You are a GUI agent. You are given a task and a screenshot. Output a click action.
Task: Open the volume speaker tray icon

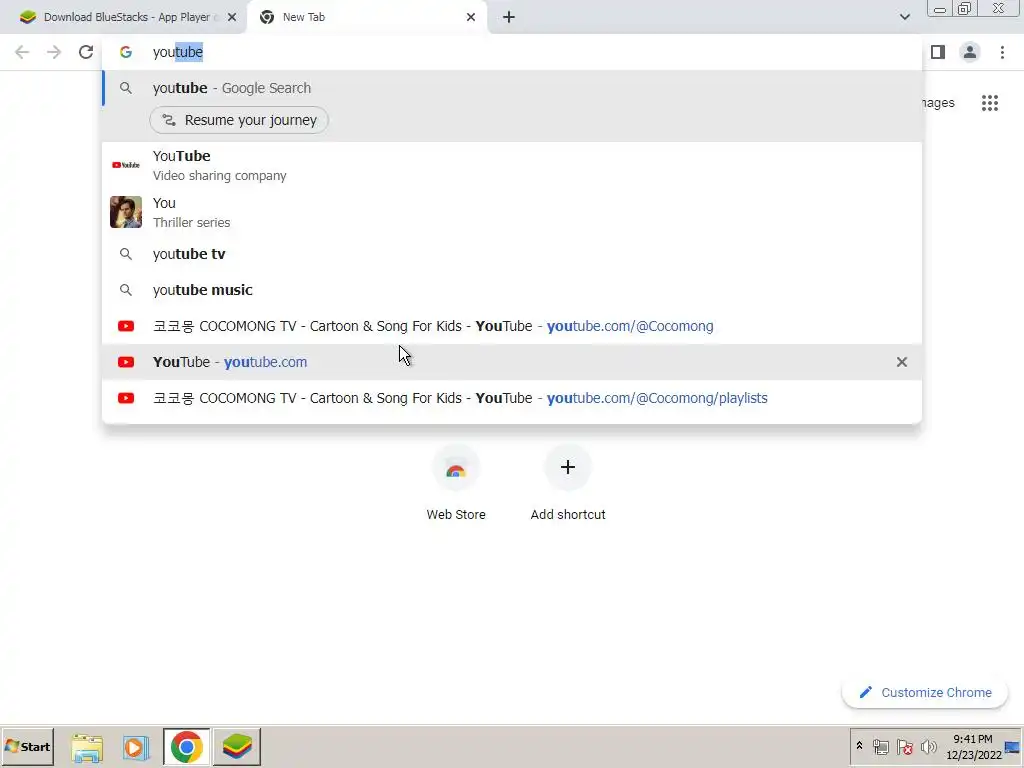tap(928, 746)
